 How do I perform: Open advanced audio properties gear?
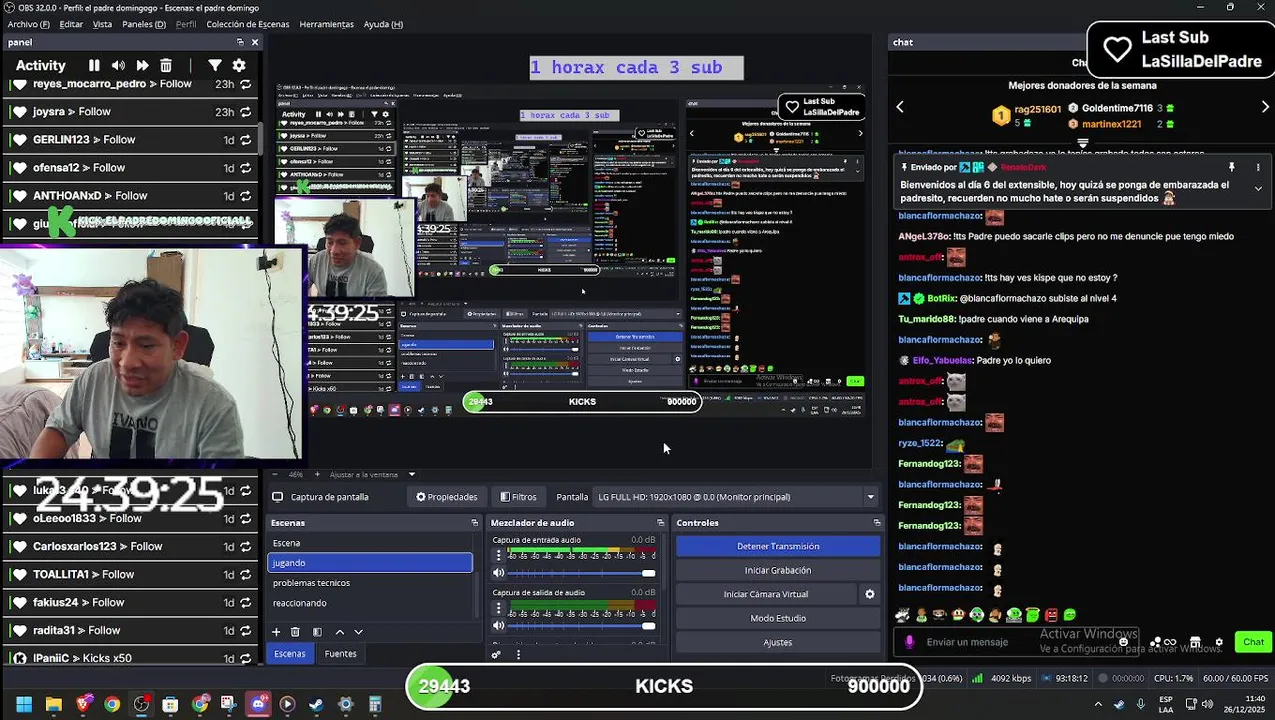pyautogui.click(x=496, y=655)
